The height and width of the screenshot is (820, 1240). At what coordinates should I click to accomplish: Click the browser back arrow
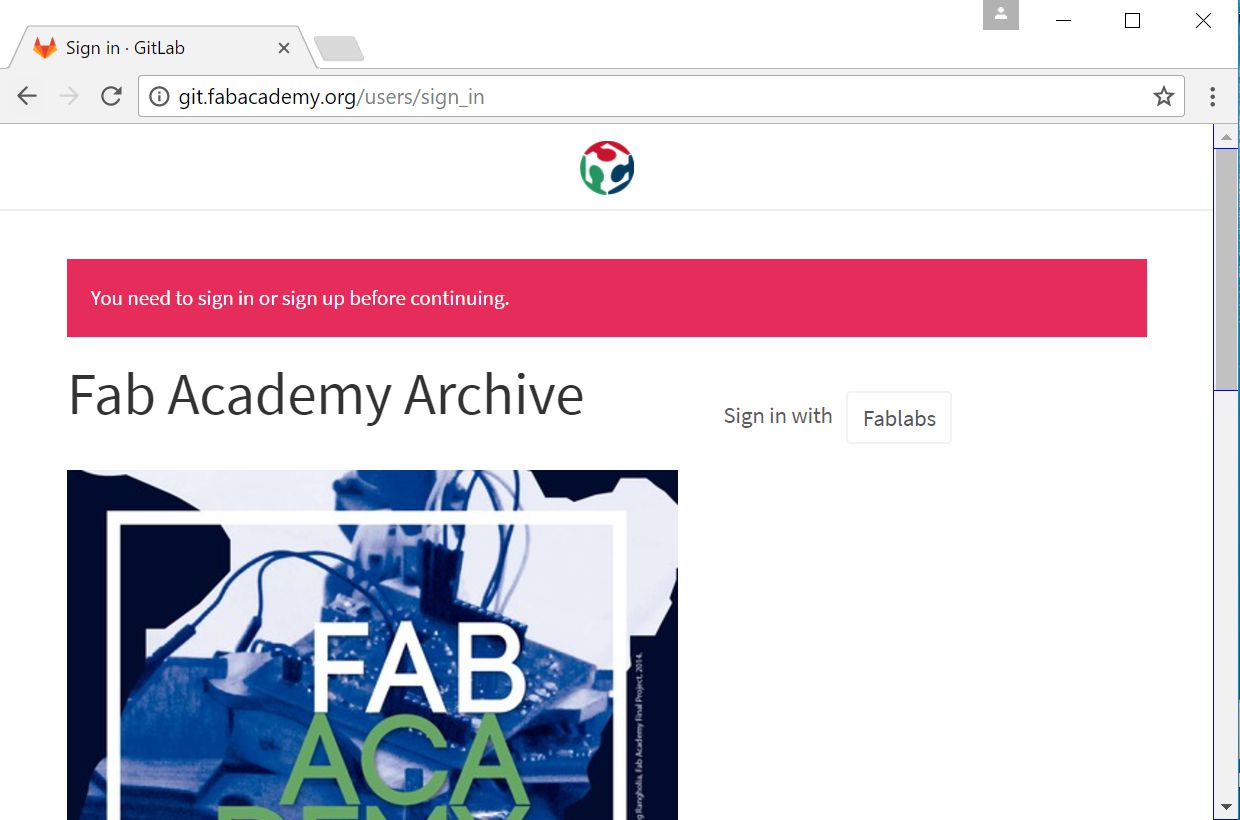(27, 96)
